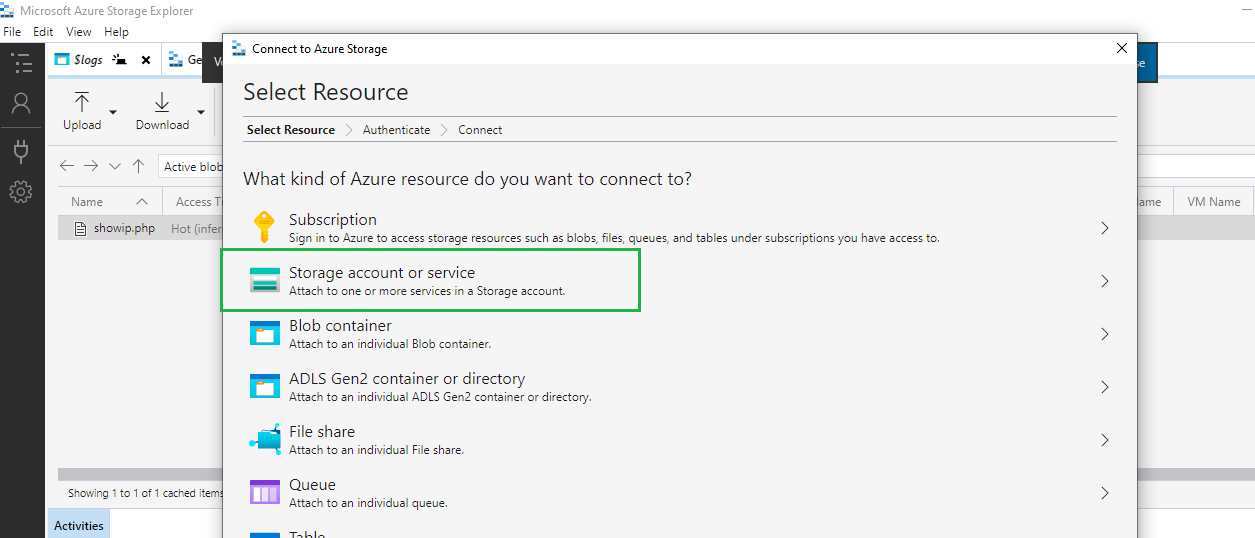Click the Upload toolbar button
This screenshot has height=538, width=1255.
pyautogui.click(x=82, y=111)
